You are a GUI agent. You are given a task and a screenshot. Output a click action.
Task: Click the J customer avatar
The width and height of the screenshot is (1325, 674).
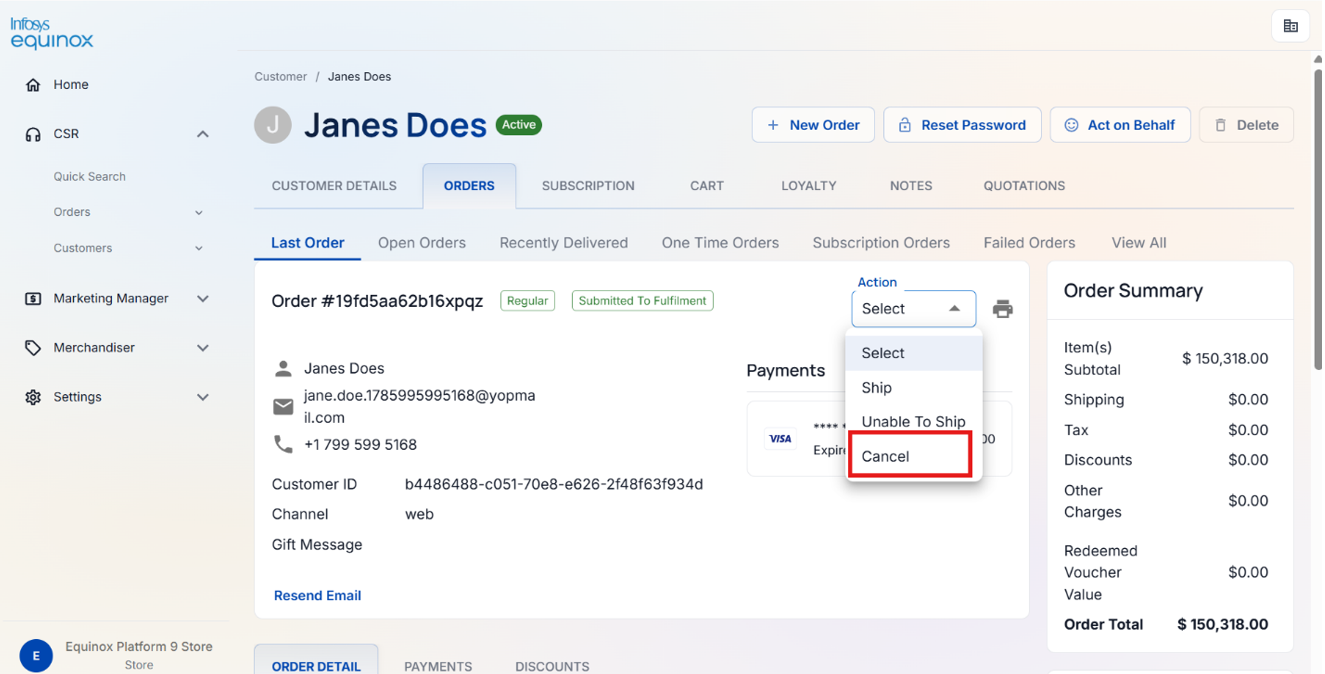coord(272,125)
